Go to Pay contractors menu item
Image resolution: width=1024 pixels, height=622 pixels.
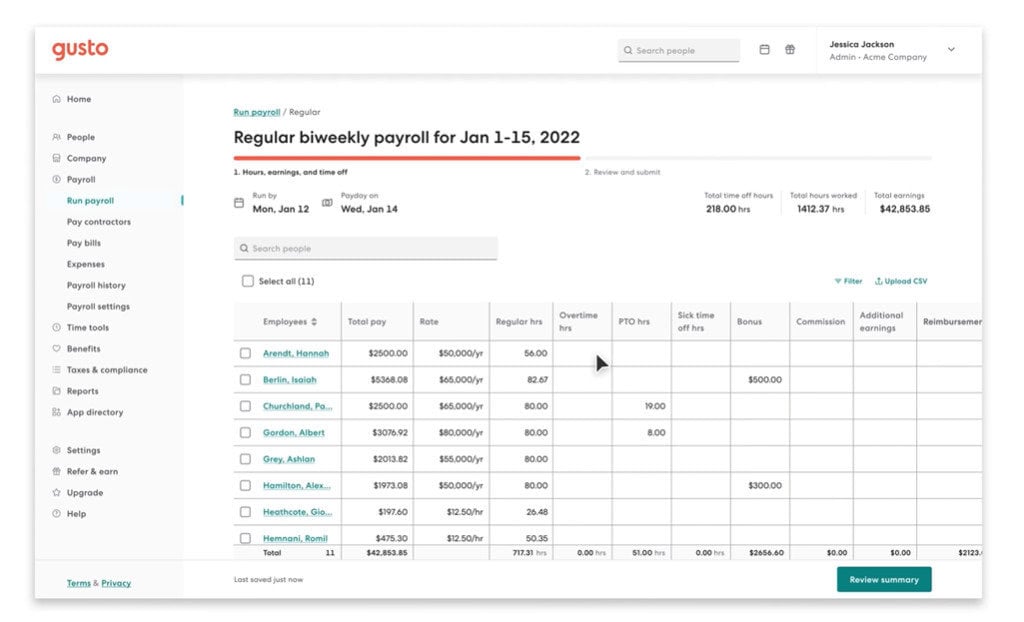pos(98,222)
